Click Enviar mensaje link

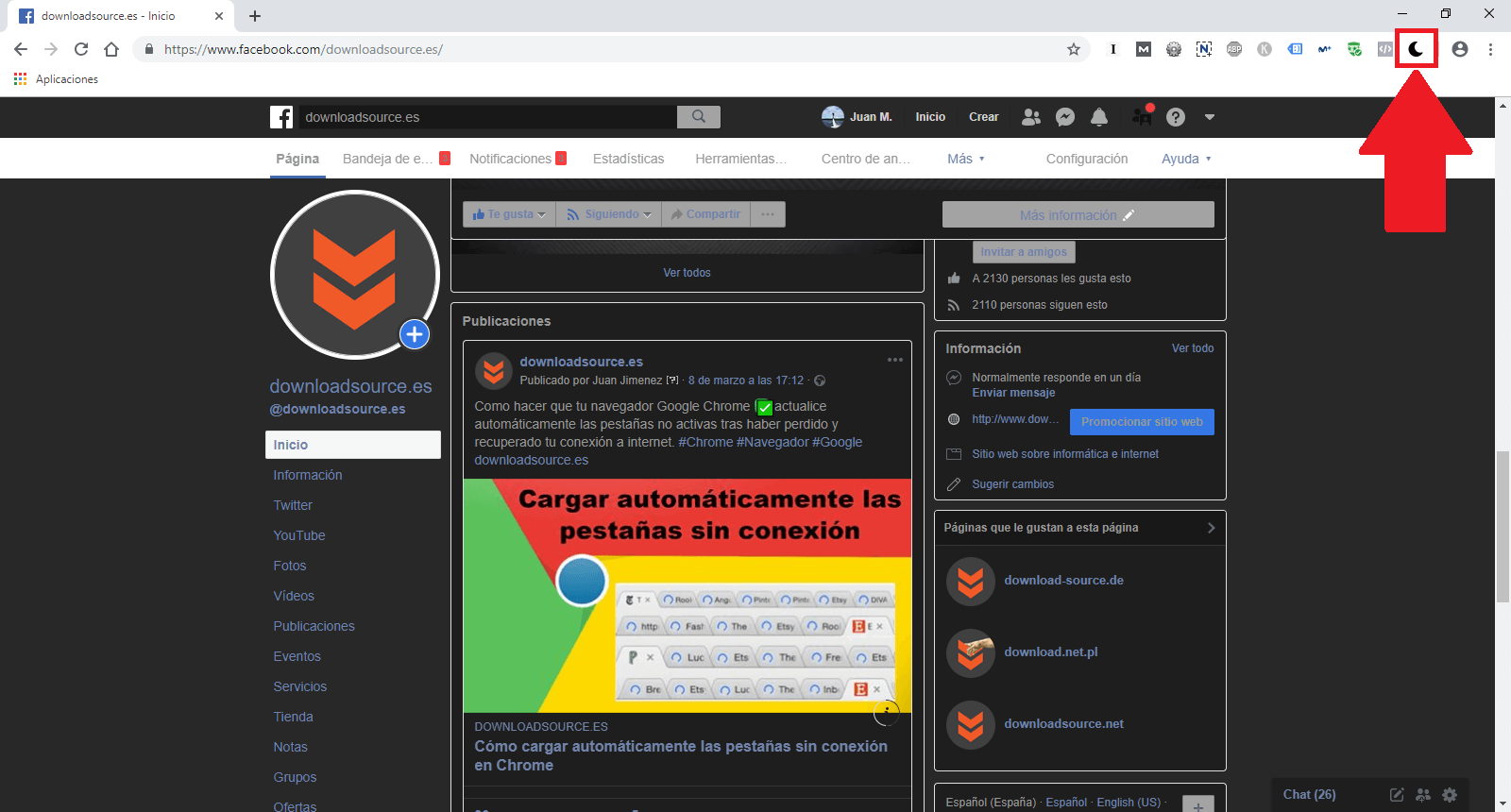(x=1013, y=393)
